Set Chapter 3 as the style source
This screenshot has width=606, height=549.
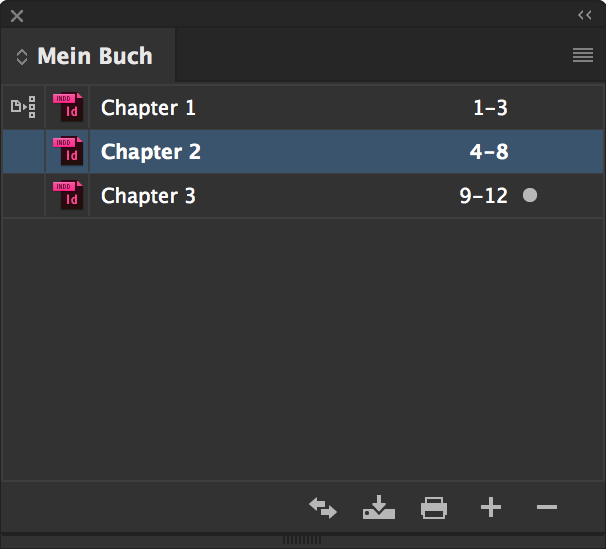coord(24,195)
